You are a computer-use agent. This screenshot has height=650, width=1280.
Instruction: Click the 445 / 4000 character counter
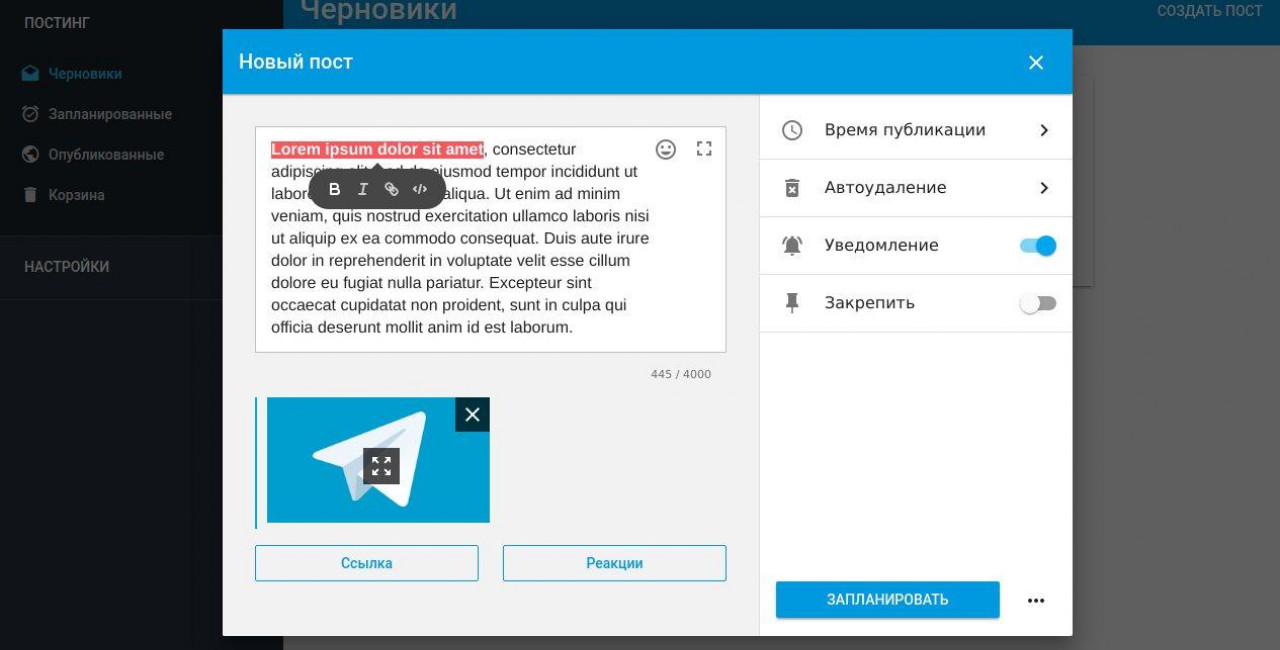coord(681,374)
